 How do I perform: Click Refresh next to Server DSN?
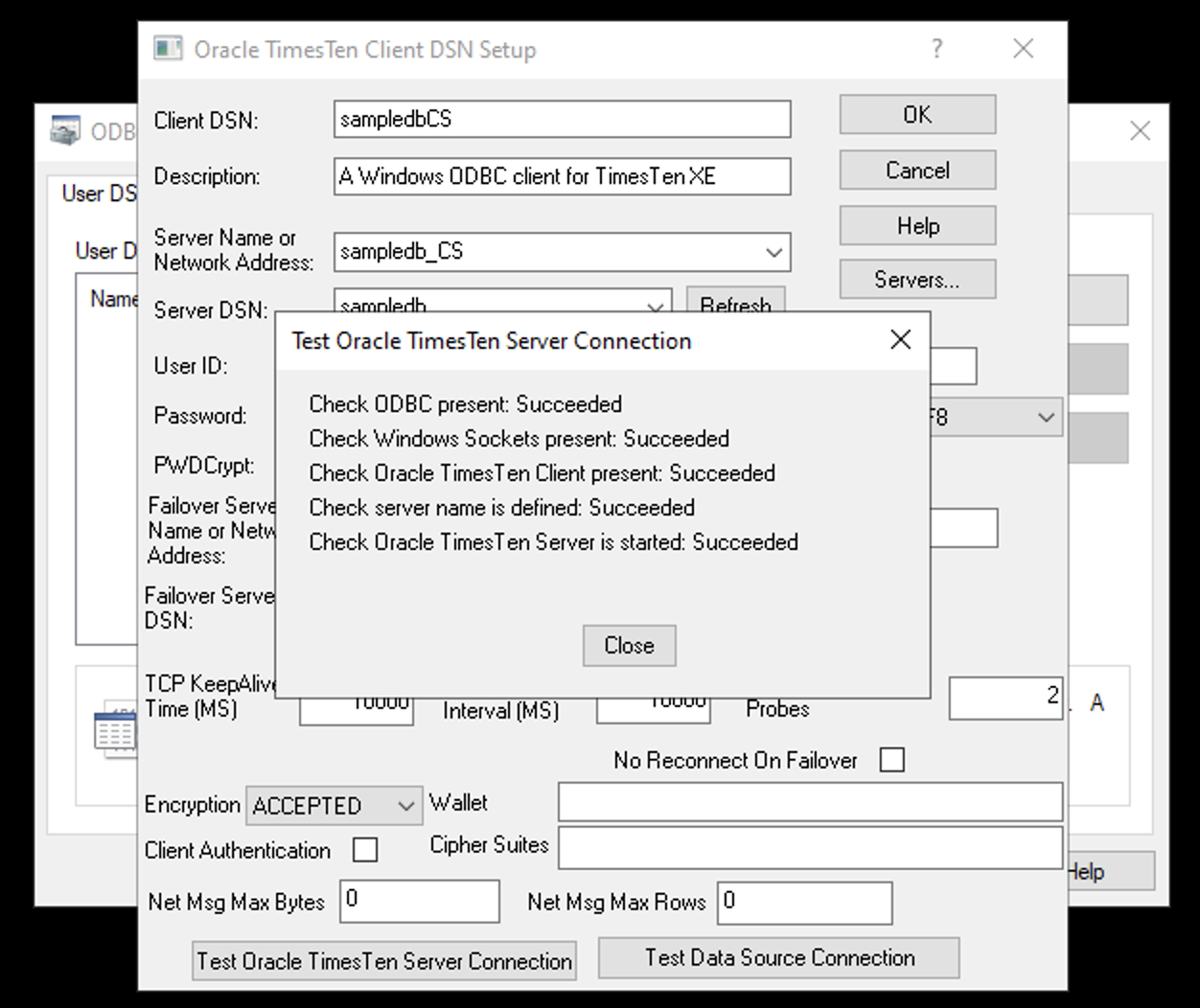point(736,306)
